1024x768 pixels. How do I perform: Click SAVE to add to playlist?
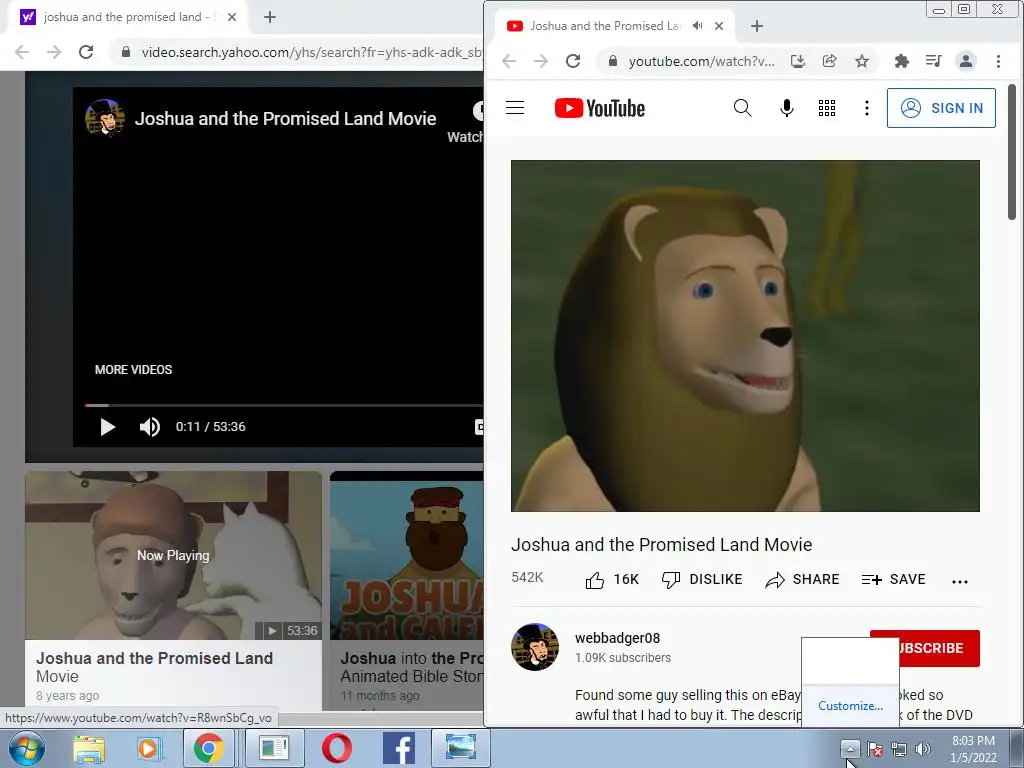tap(893, 579)
